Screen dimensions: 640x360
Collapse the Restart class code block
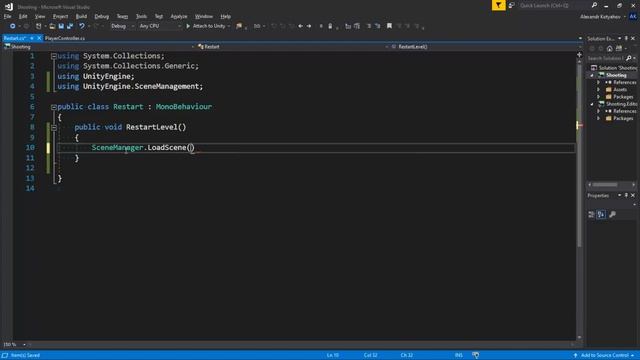[53, 107]
